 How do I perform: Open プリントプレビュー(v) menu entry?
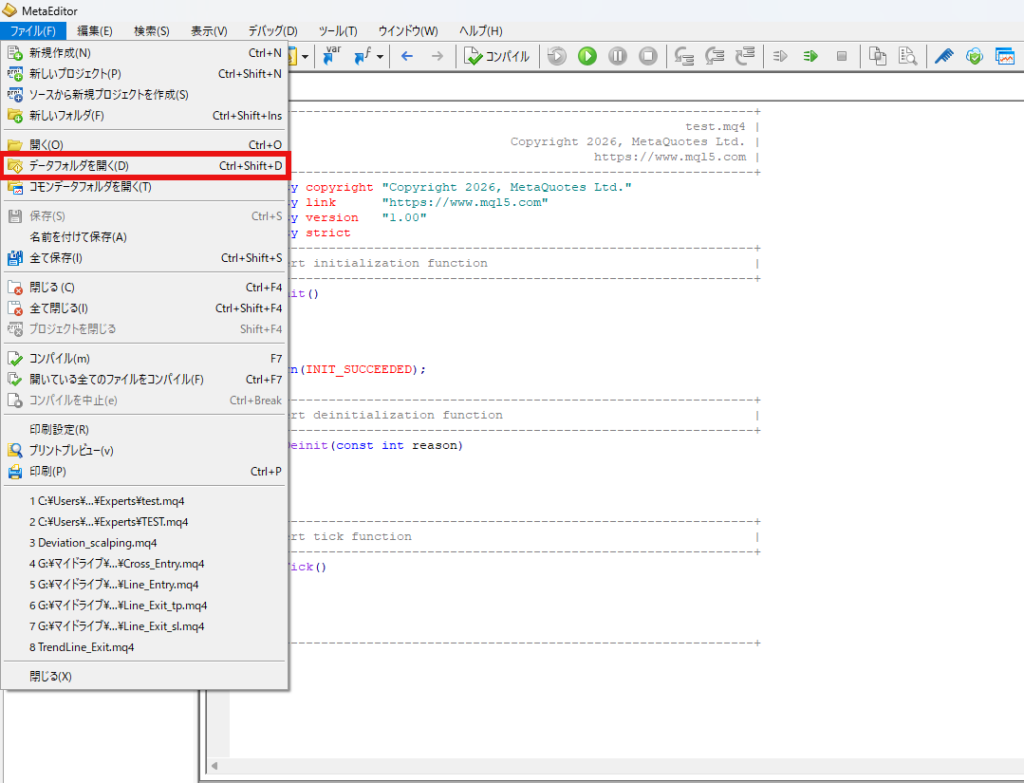[144, 451]
